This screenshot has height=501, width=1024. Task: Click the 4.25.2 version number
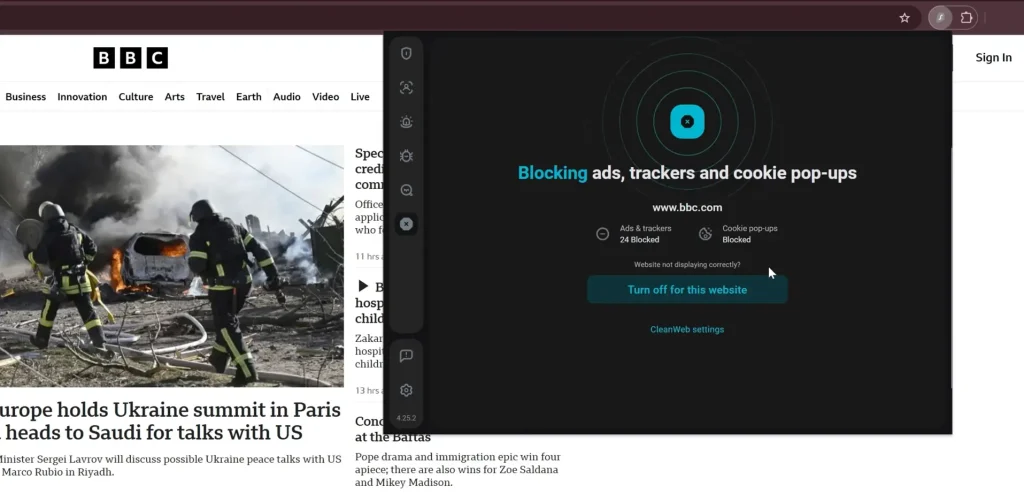(406, 418)
